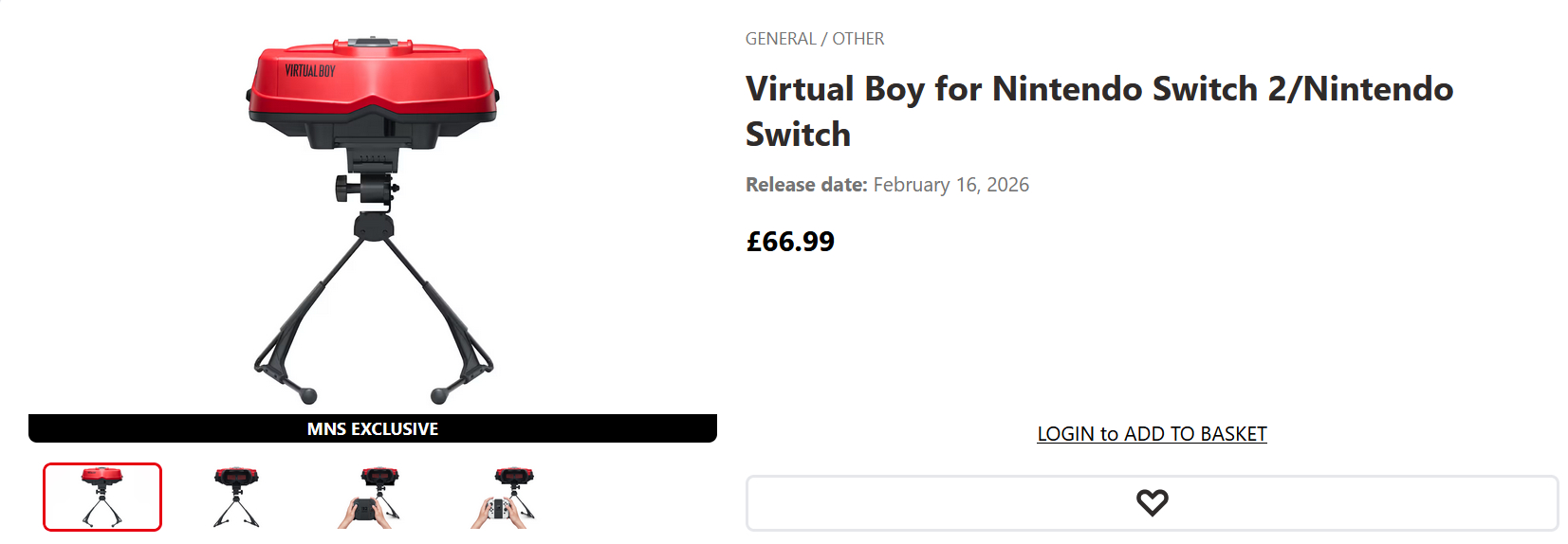Click the heart wishlist icon
The width and height of the screenshot is (1568, 544).
click(1152, 502)
